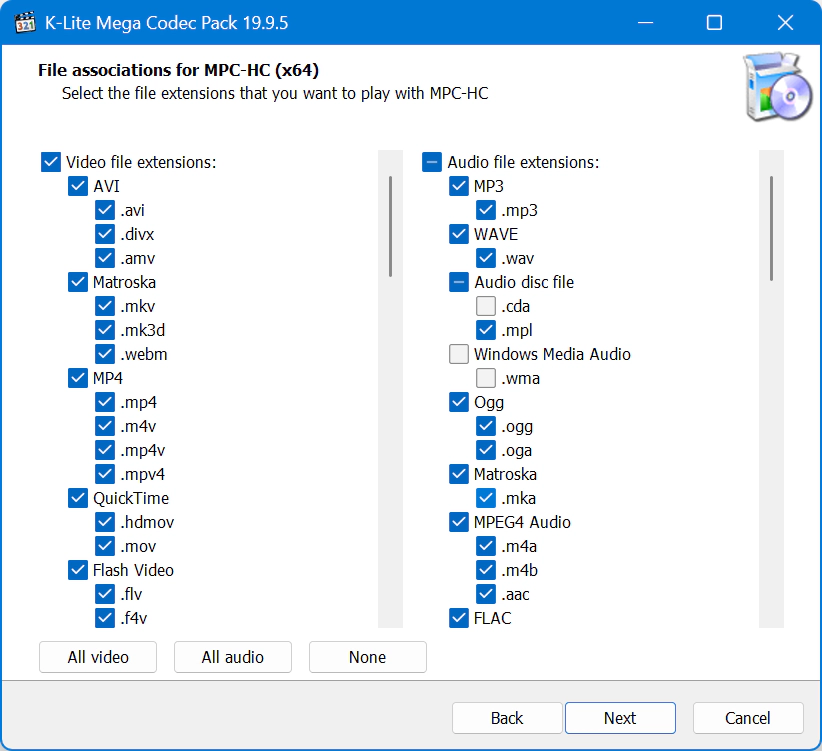Click the video extensions list scrollbar thumb
This screenshot has width=822, height=751.
391,226
